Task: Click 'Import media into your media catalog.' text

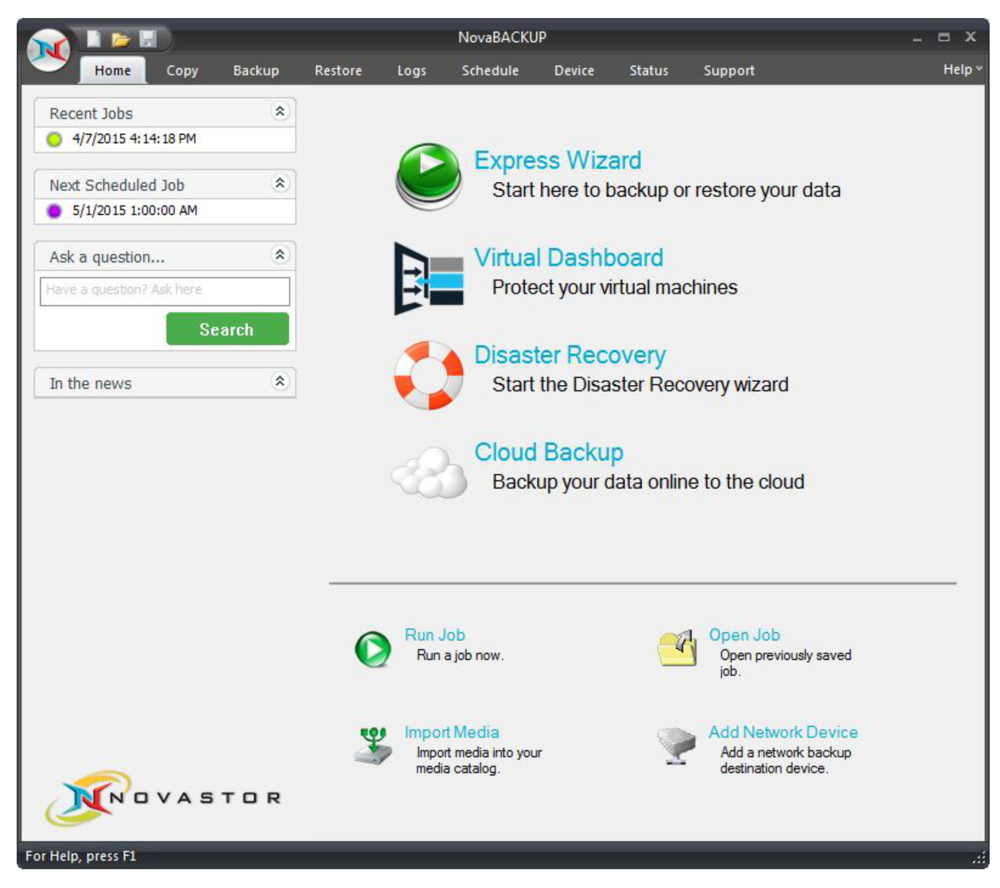Action: (x=478, y=760)
